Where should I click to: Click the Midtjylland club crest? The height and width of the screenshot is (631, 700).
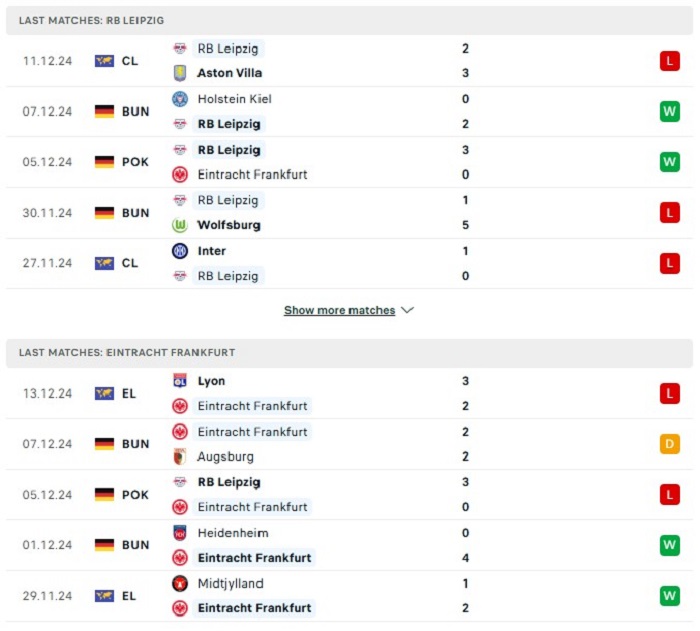180,583
